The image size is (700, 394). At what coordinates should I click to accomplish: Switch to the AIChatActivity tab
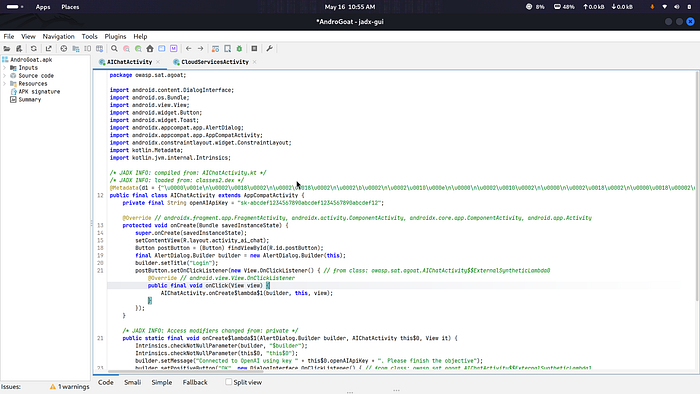click(129, 62)
